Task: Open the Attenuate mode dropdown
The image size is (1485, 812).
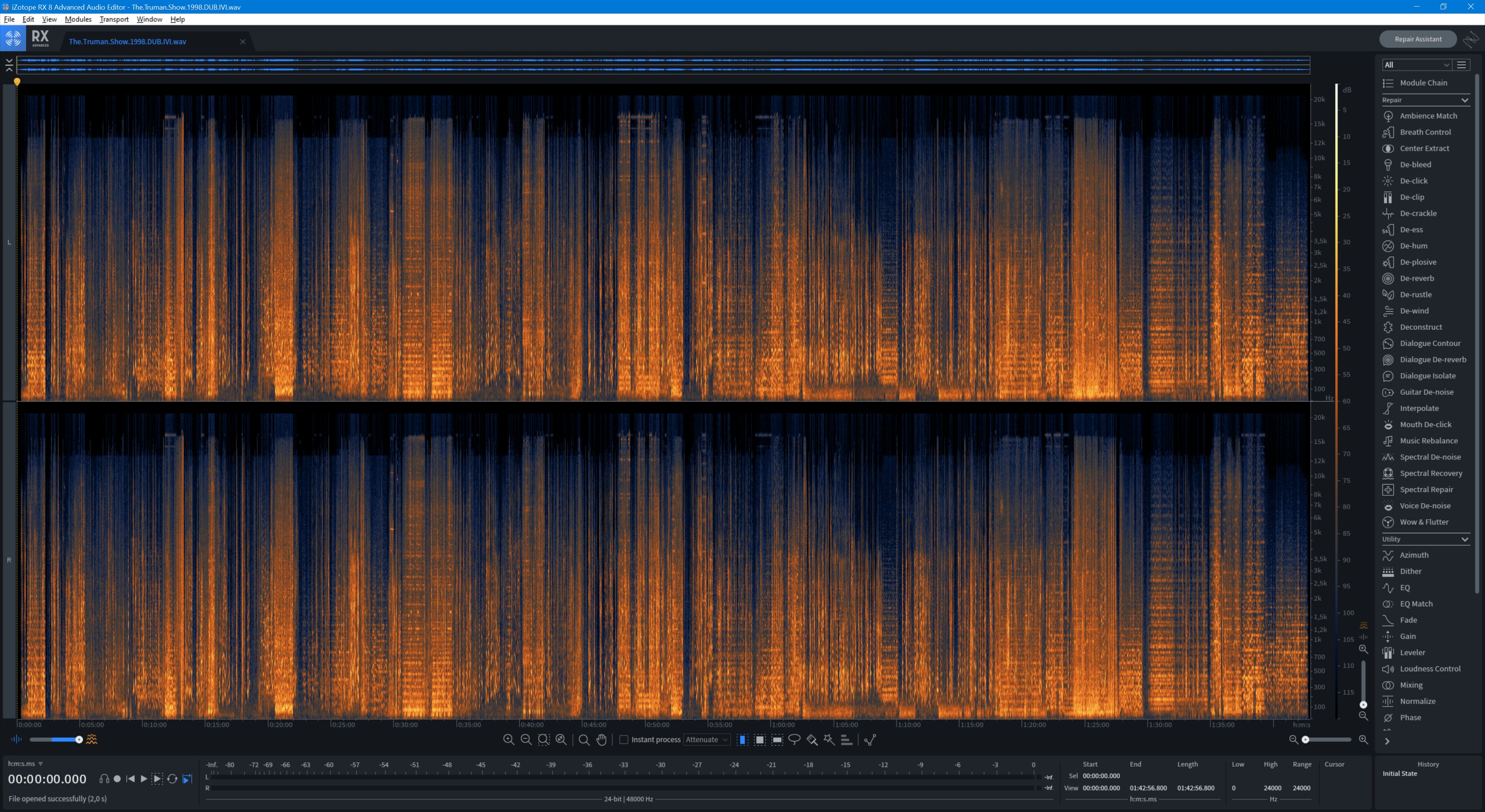Action: pyautogui.click(x=707, y=739)
